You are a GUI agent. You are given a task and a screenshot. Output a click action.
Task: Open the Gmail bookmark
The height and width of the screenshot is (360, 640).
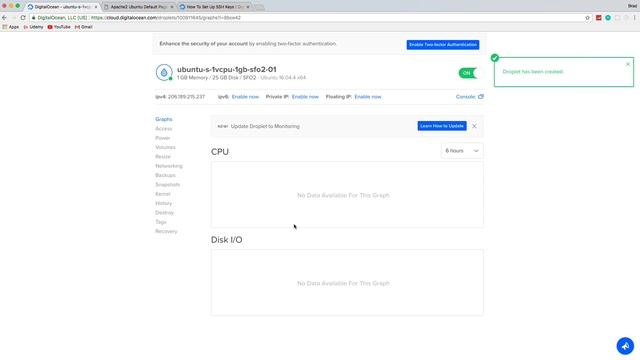(84, 27)
